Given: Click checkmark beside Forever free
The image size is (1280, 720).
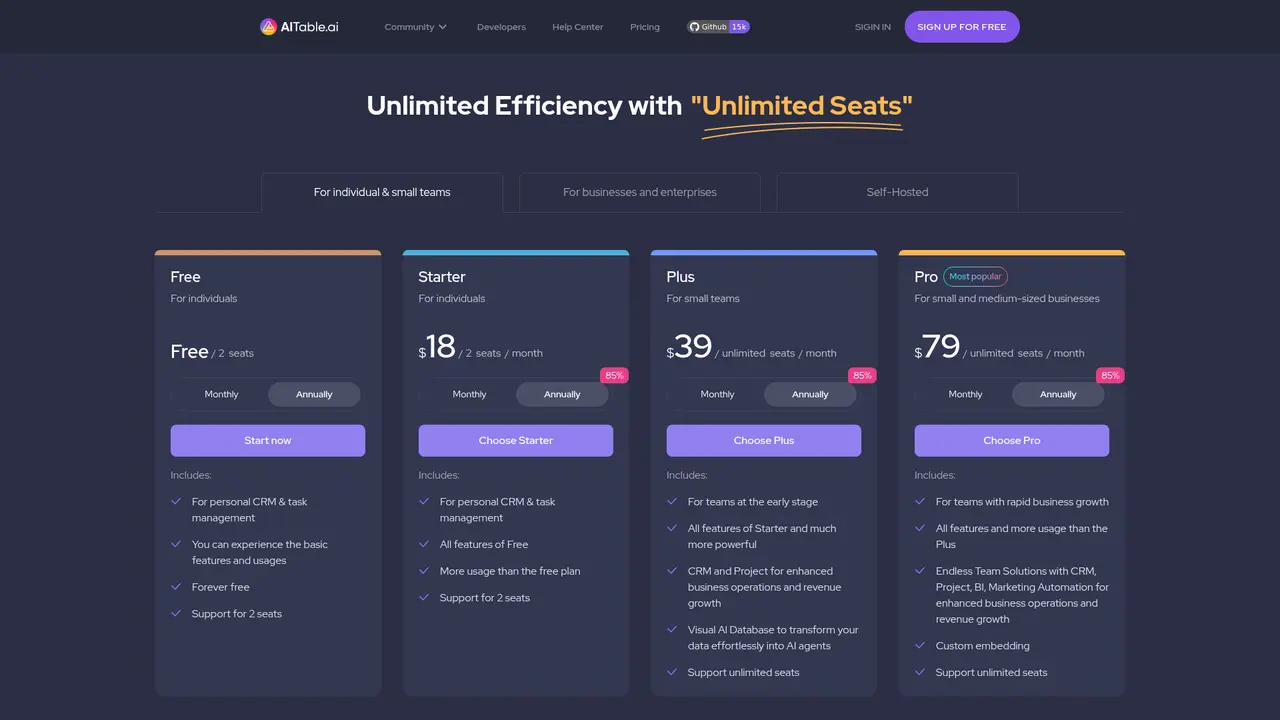Looking at the screenshot, I should pyautogui.click(x=176, y=587).
